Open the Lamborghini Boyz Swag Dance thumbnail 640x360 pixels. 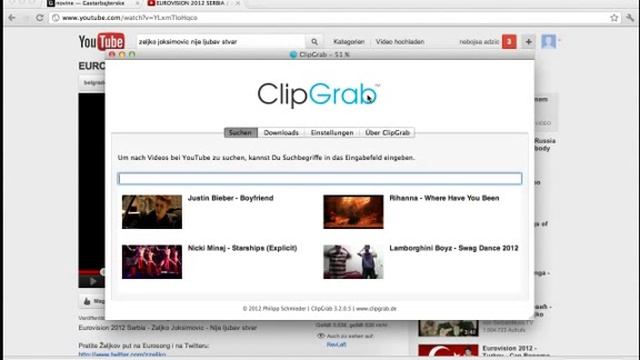click(x=353, y=262)
